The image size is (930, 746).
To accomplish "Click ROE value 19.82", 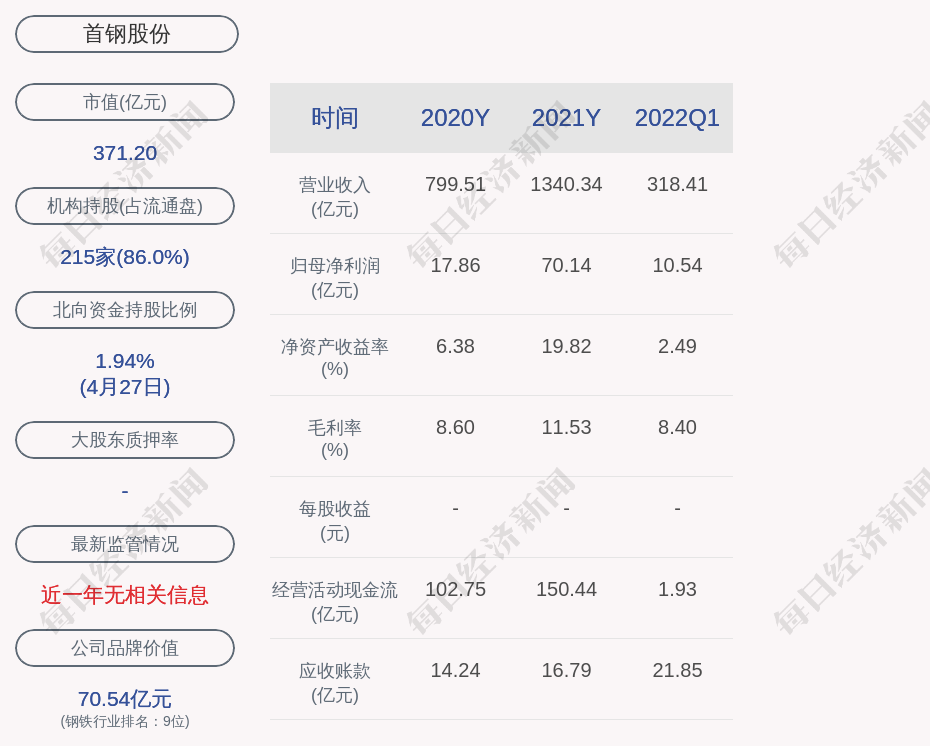I will (x=566, y=346).
